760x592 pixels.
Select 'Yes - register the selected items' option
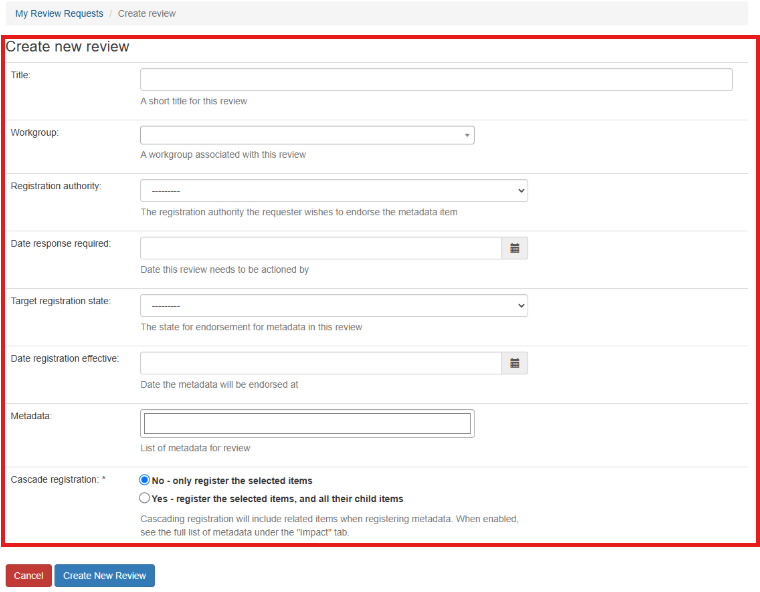[x=145, y=498]
